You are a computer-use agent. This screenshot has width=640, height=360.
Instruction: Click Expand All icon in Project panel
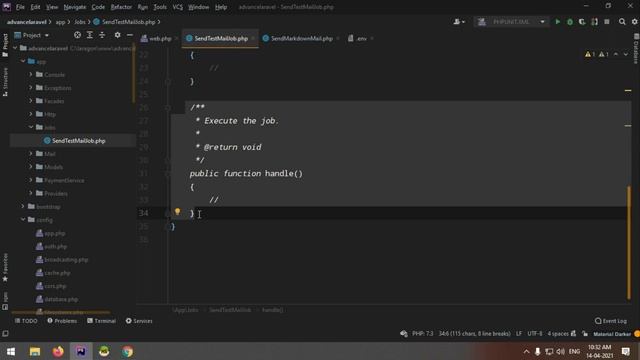(x=89, y=35)
